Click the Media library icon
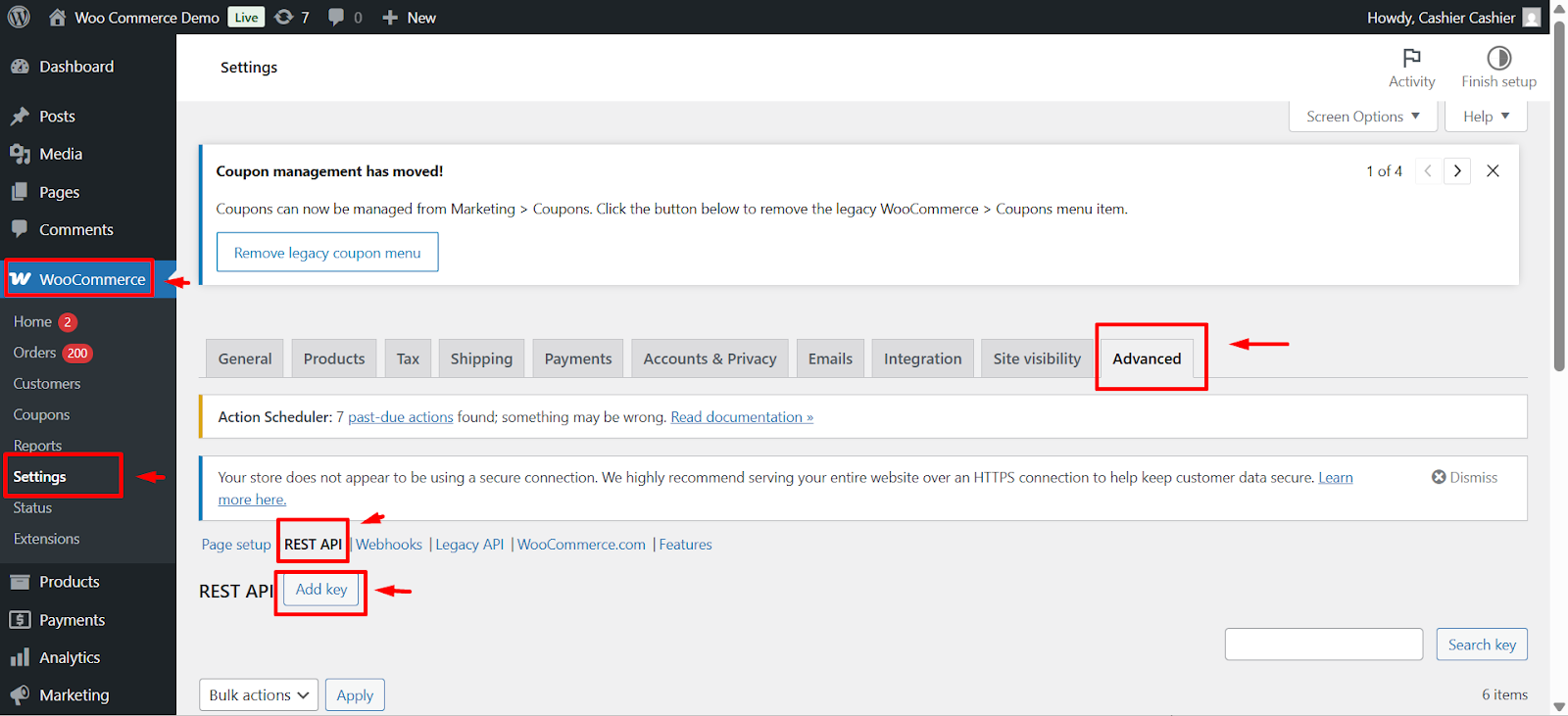 click(x=20, y=154)
